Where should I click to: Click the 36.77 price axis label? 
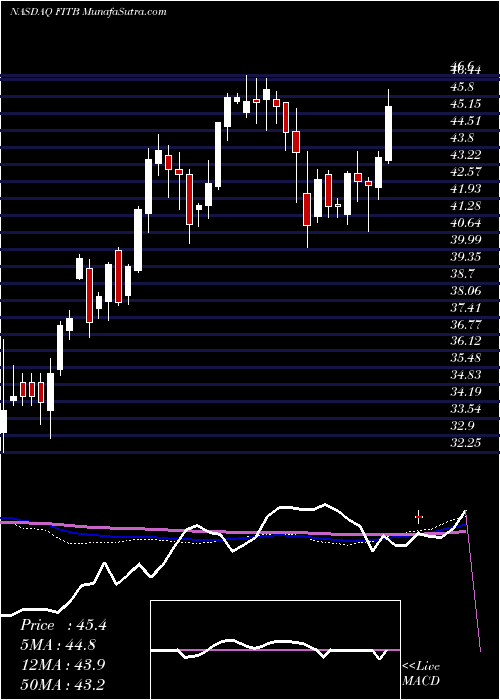466,324
